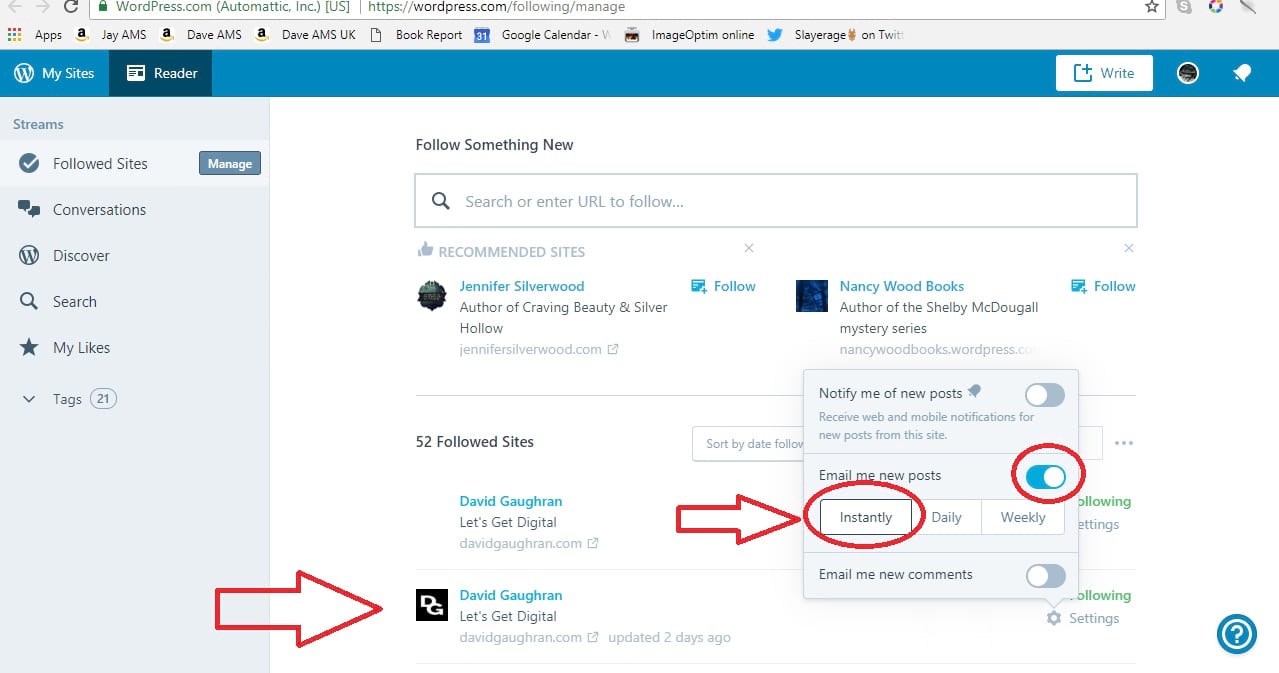Click the colorful circle extension icon
Viewport: 1279px width, 673px height.
(x=1216, y=6)
